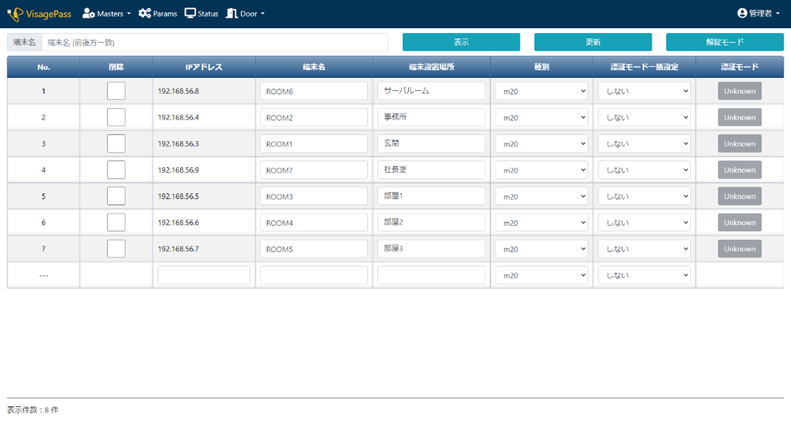Click the Params gears icon
This screenshot has height=427, width=791.
145,14
